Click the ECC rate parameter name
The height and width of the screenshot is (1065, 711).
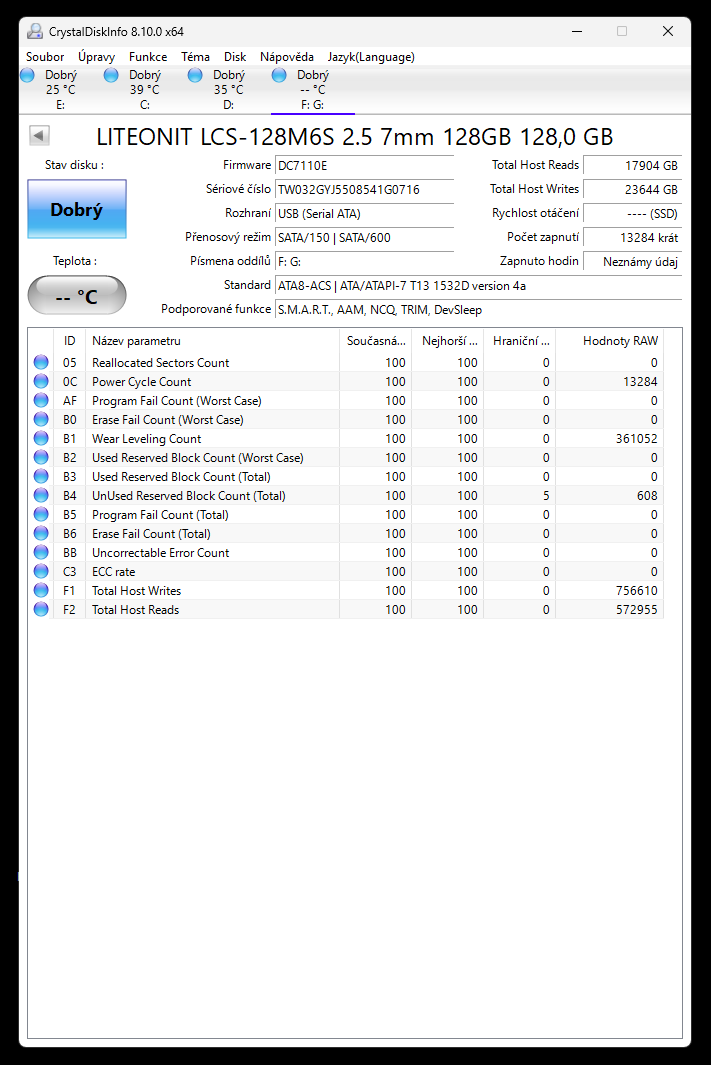tap(113, 572)
